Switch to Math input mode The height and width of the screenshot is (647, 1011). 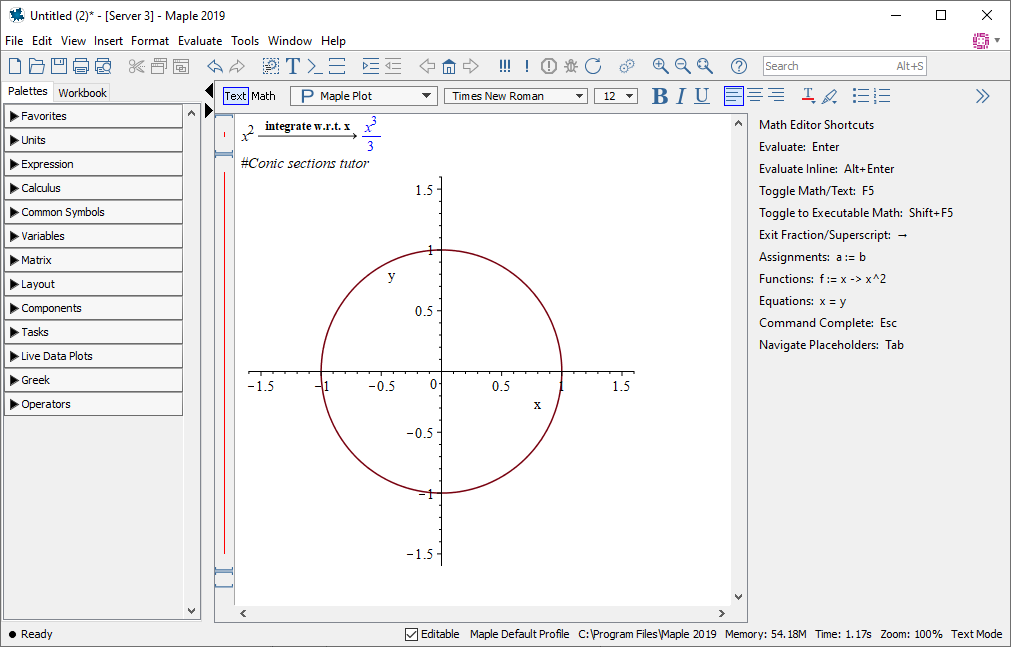pyautogui.click(x=263, y=96)
